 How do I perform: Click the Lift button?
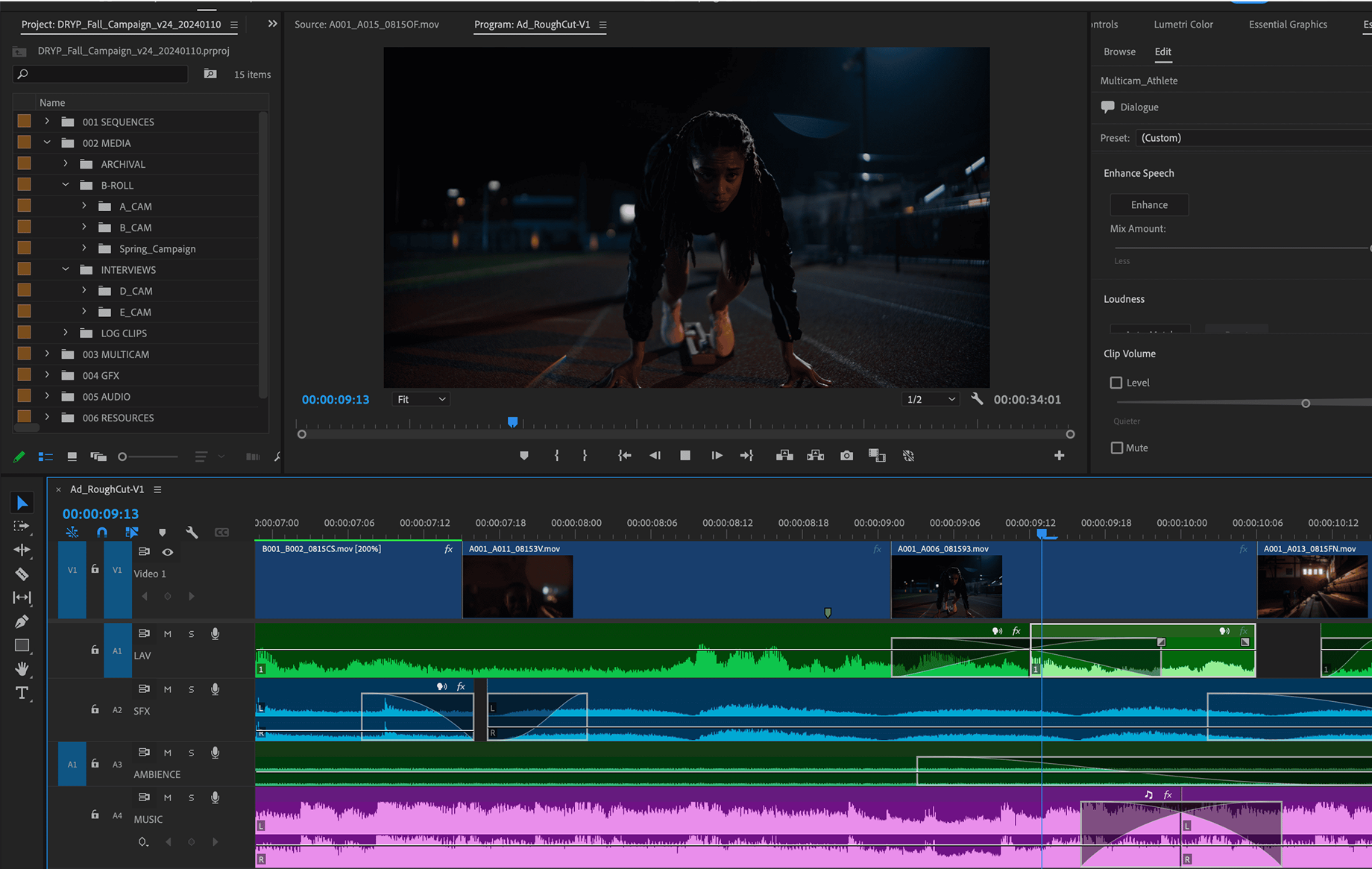(784, 456)
